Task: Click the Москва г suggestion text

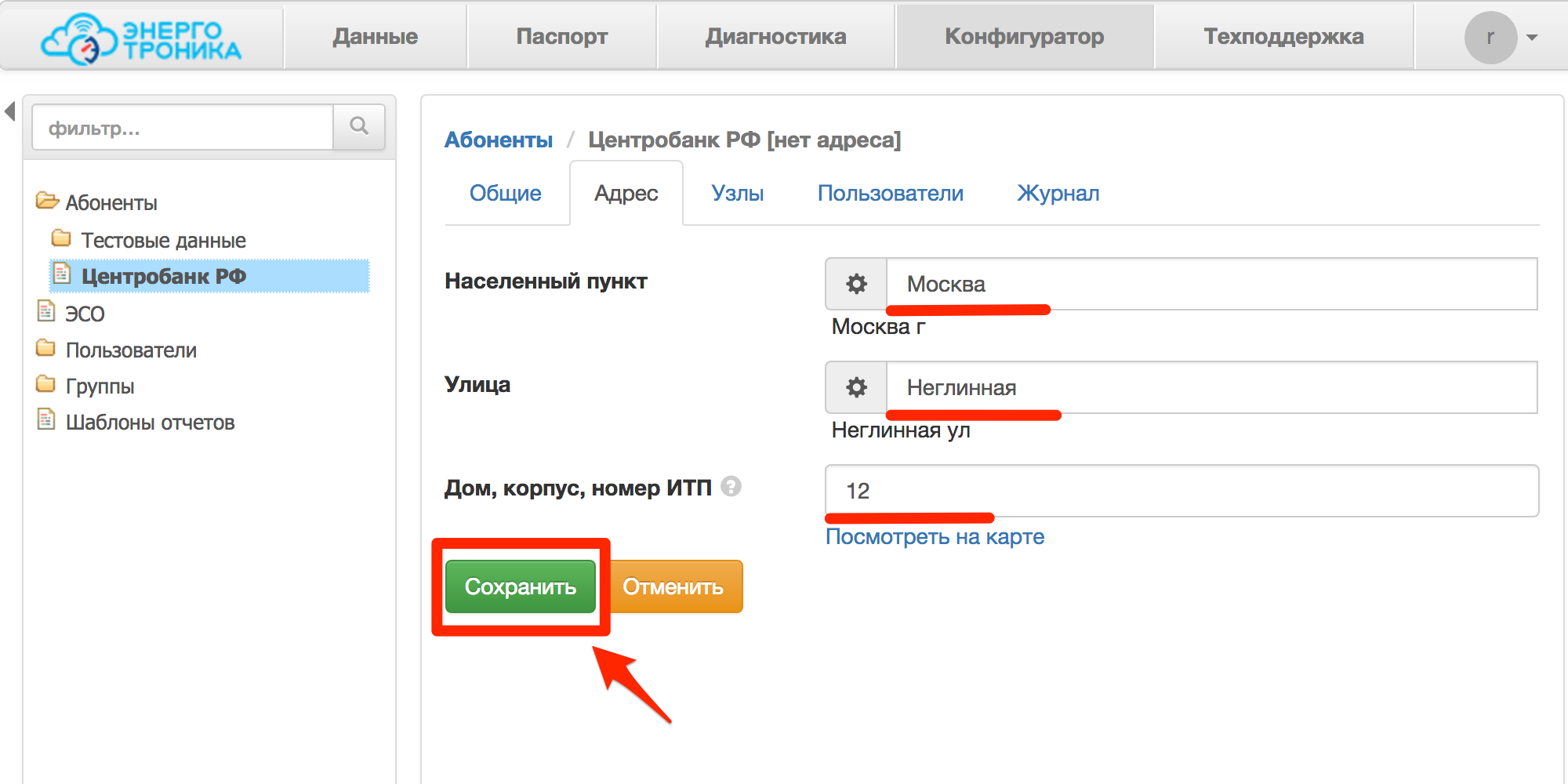Action: point(879,326)
